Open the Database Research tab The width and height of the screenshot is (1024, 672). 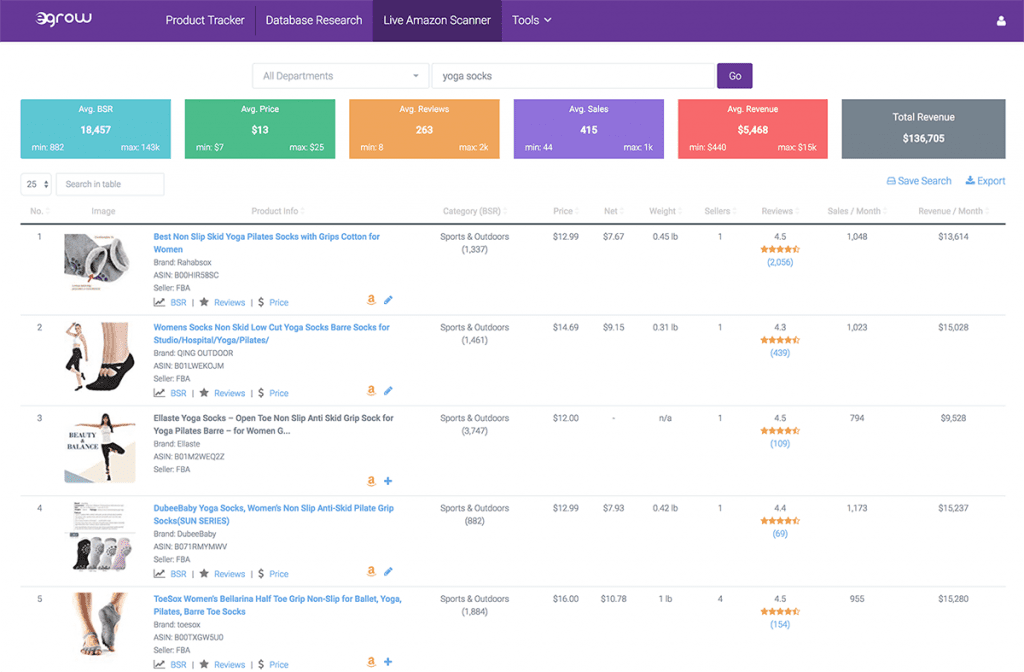(314, 20)
